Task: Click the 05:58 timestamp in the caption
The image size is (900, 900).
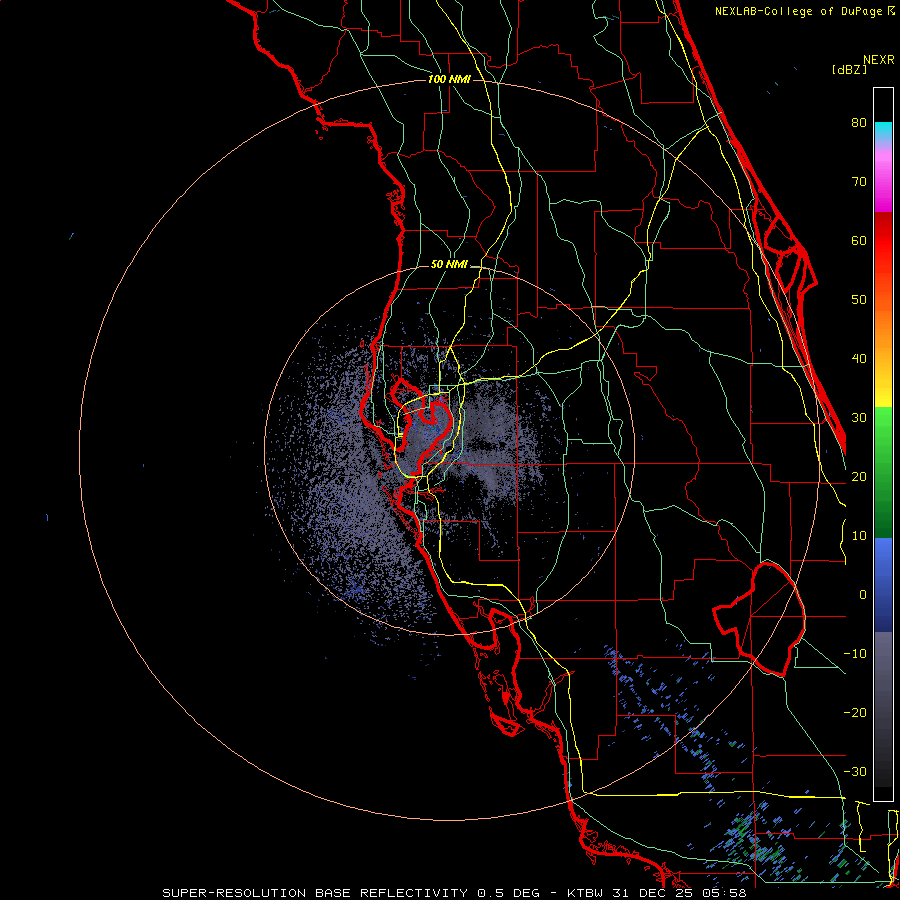Action: click(x=726, y=893)
